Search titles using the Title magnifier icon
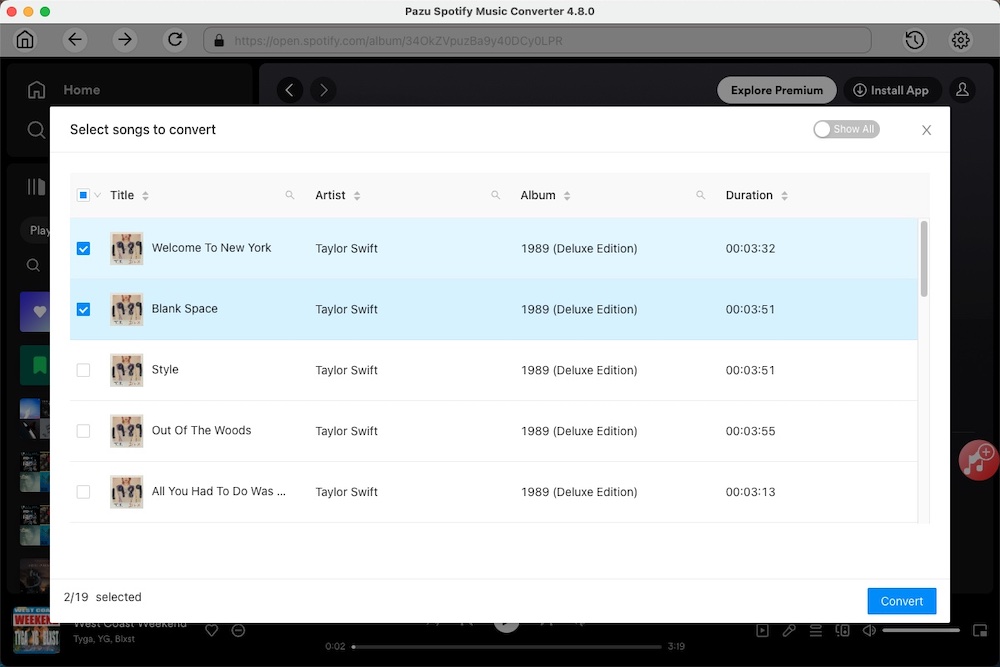This screenshot has height=667, width=1000. click(x=290, y=195)
